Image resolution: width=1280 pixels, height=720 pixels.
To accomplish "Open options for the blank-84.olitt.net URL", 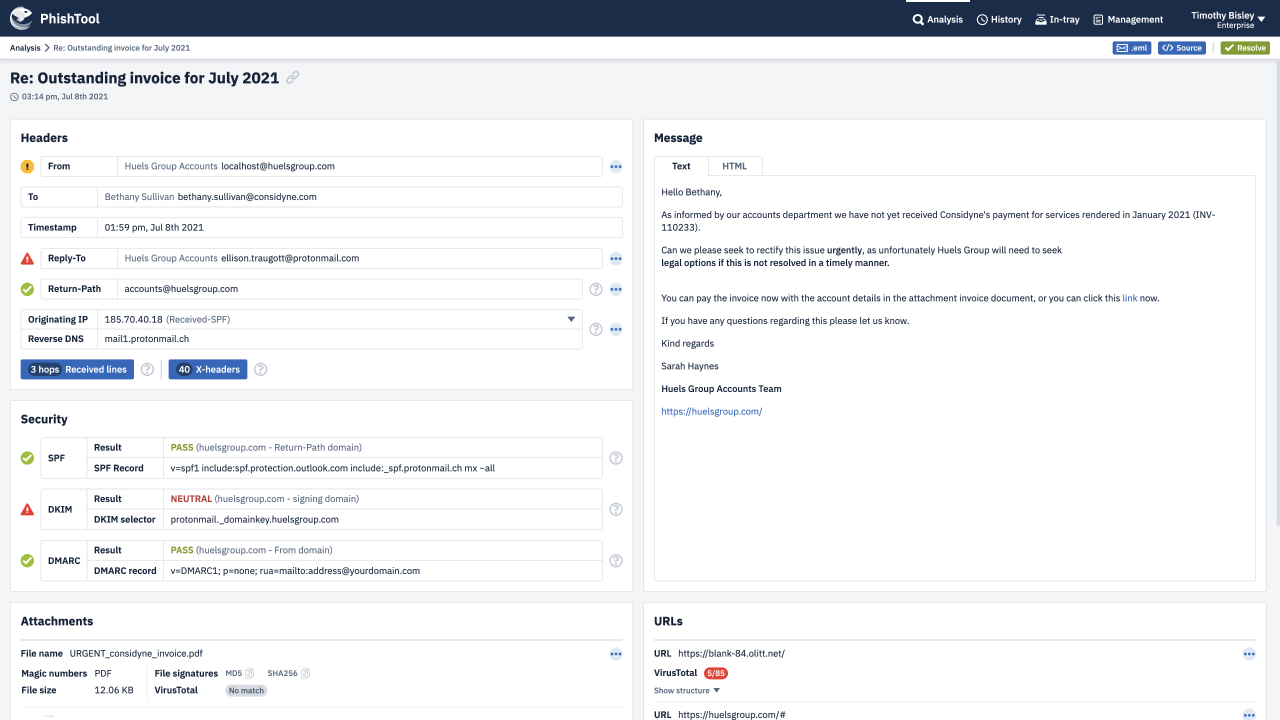I will tap(1249, 654).
